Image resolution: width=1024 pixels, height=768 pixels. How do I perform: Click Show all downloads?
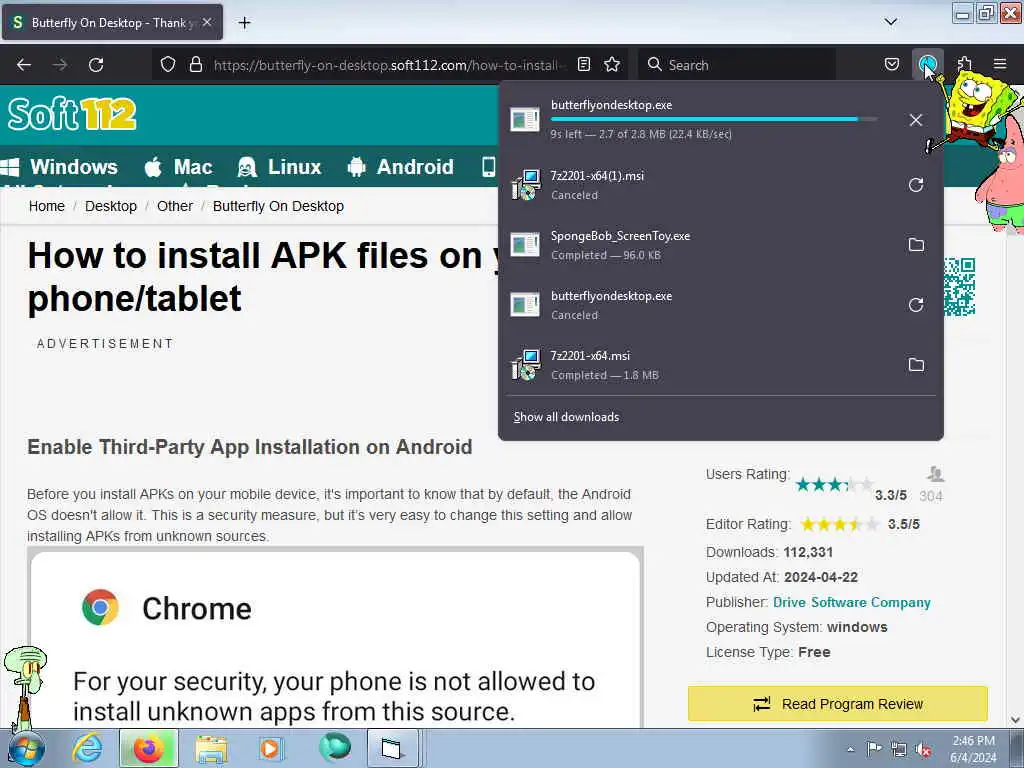566,417
